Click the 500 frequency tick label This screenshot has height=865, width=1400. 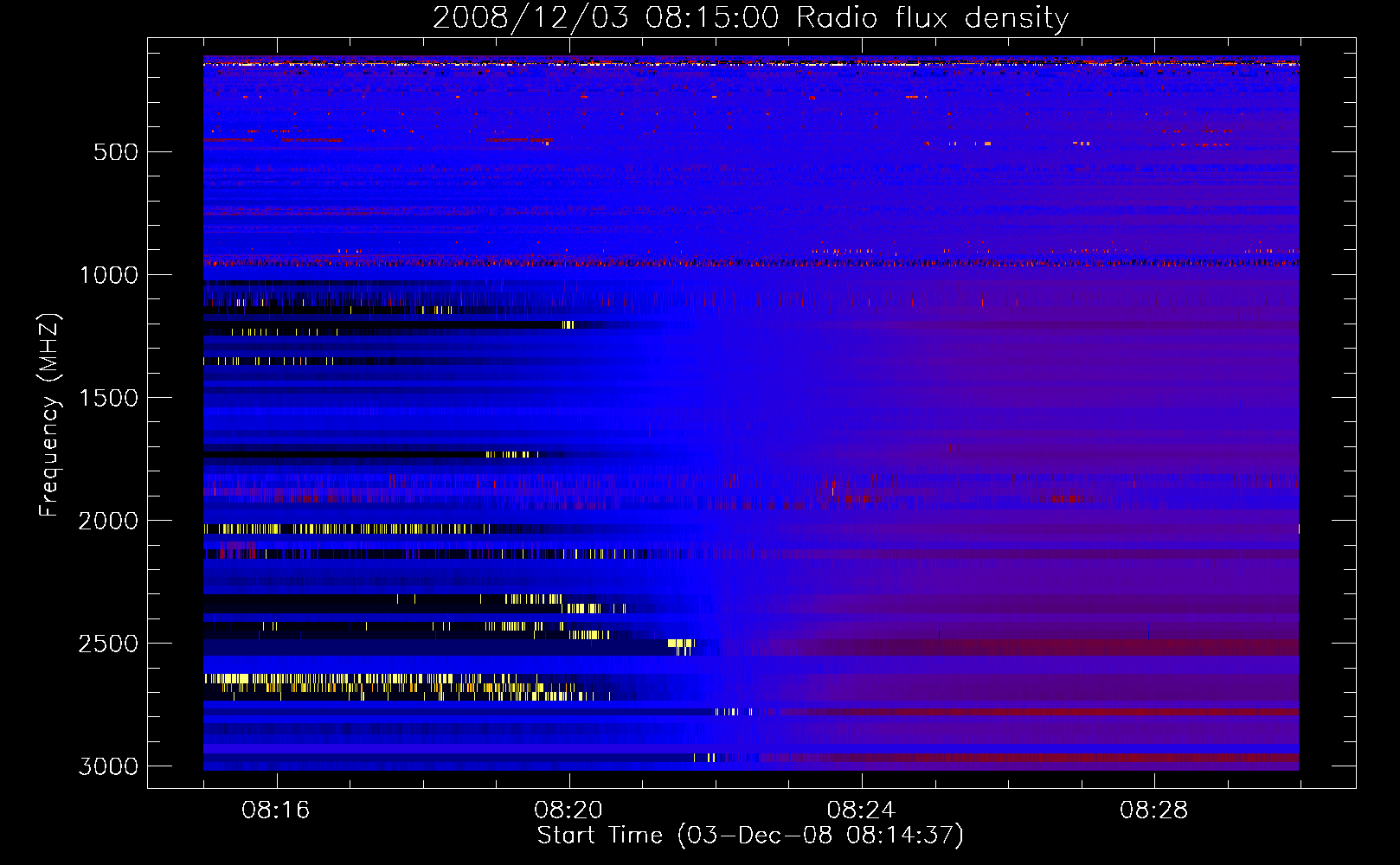(x=116, y=152)
